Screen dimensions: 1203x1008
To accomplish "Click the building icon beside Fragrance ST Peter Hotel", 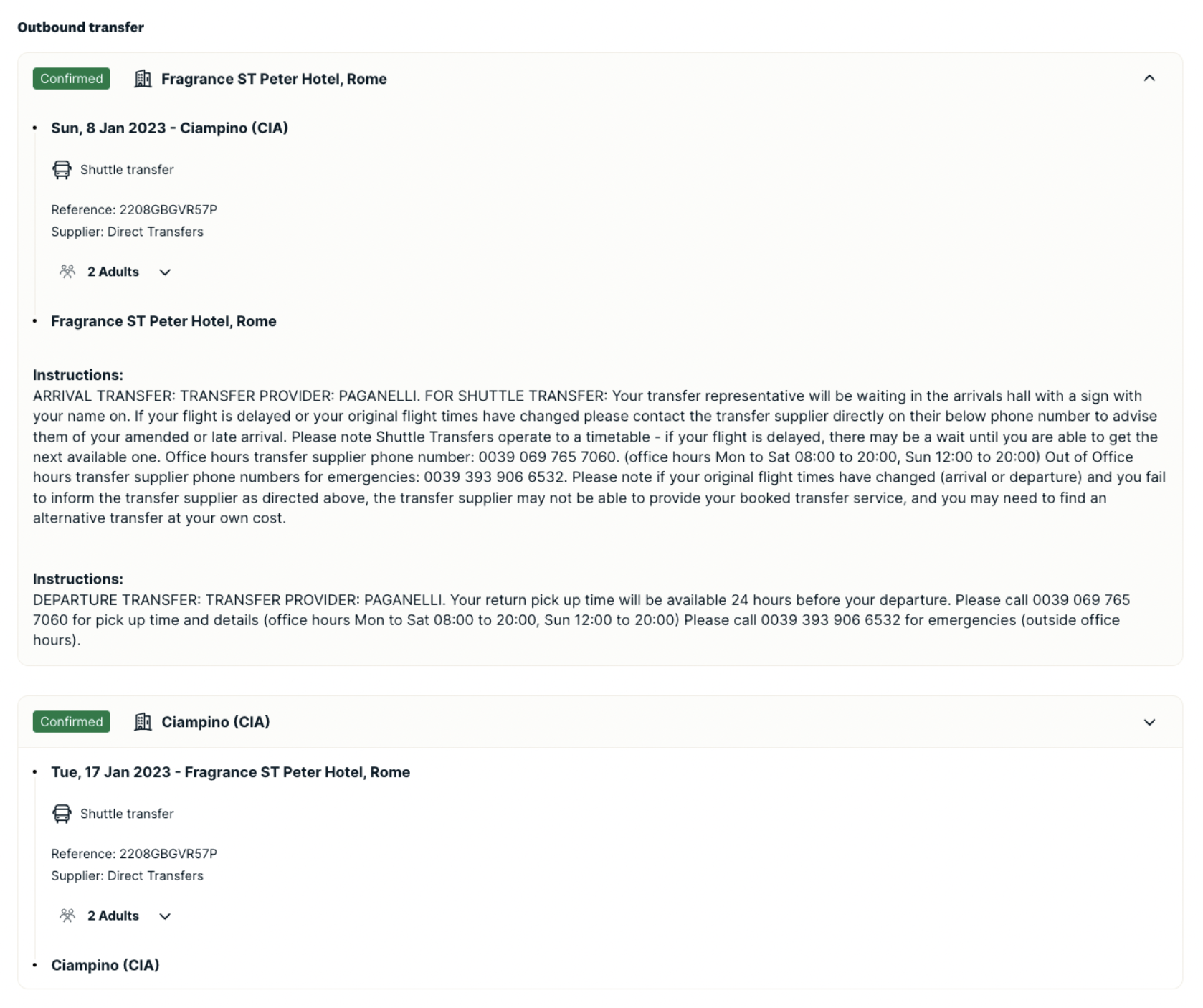I will click(x=143, y=79).
